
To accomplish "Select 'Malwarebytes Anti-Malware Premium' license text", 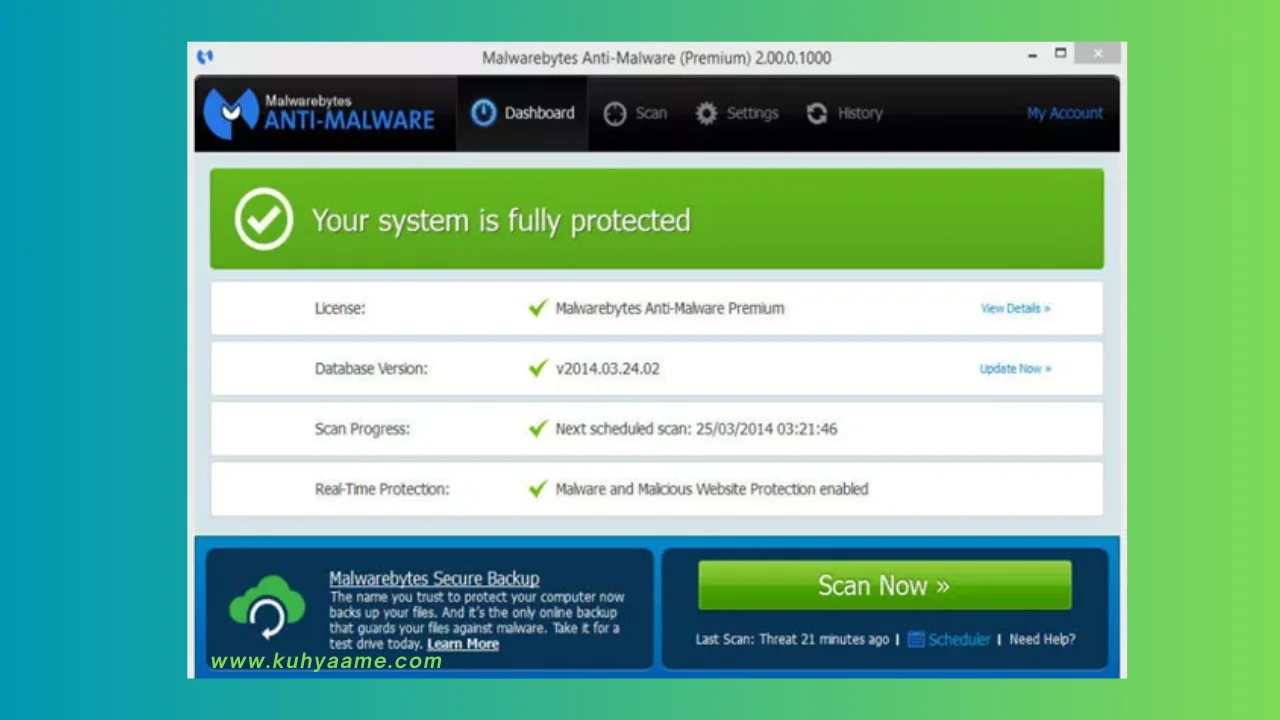I will pos(670,308).
